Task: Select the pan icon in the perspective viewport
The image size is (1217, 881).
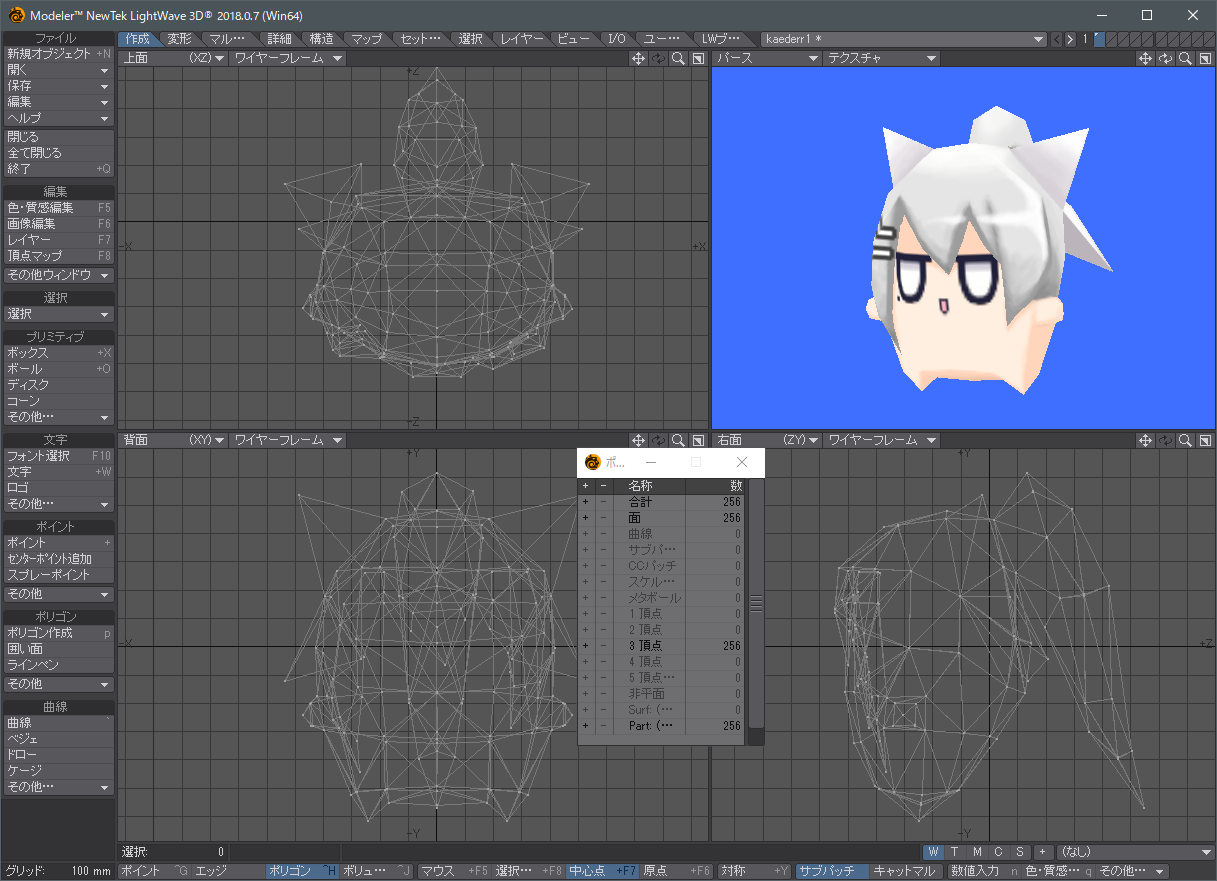Action: tap(1145, 58)
